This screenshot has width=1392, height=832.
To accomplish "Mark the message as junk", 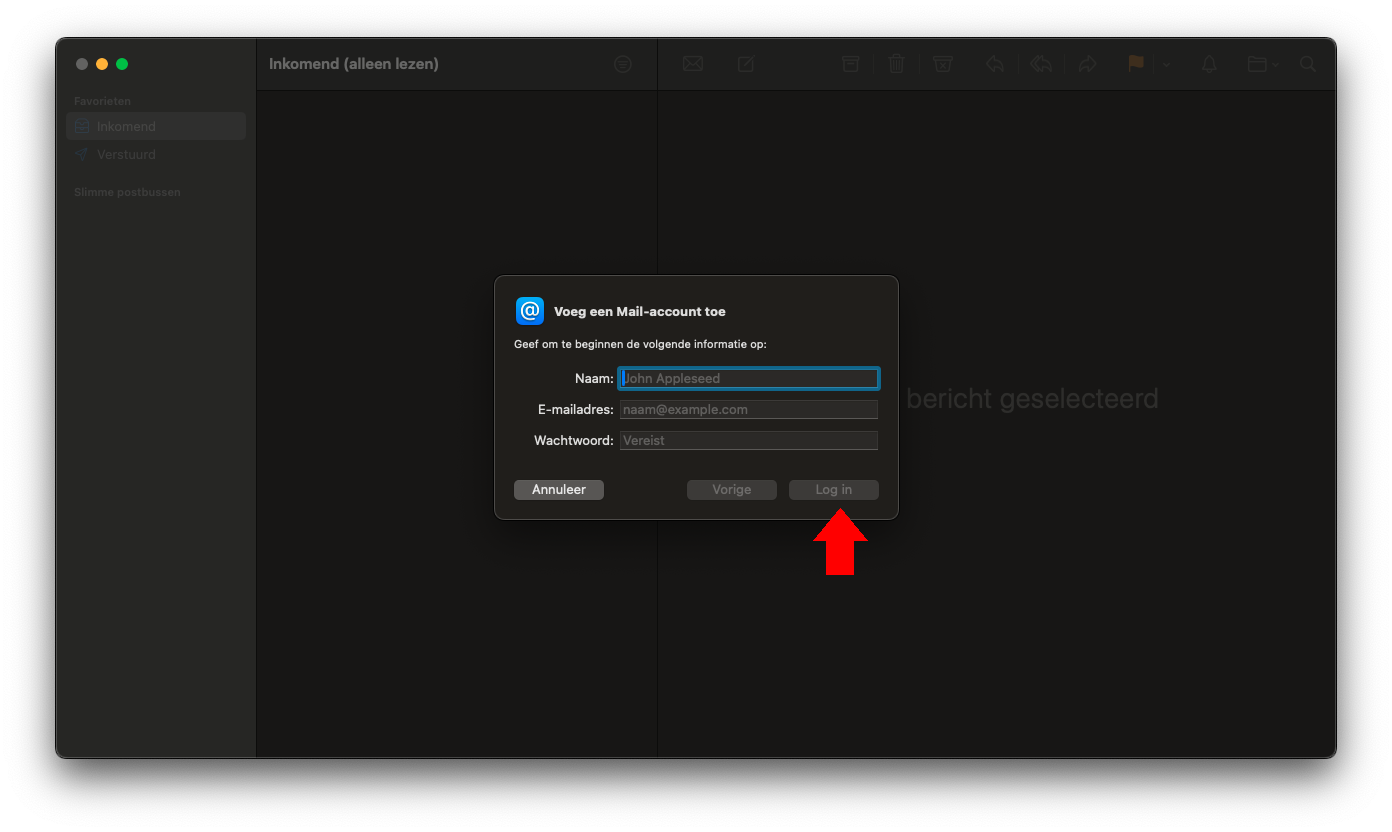I will [x=942, y=63].
